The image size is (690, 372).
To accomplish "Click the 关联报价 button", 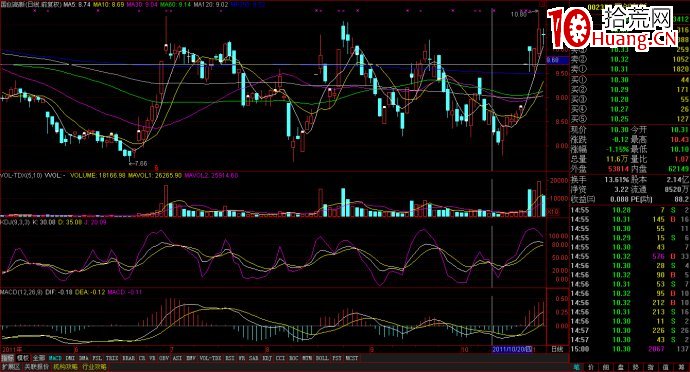I will point(37,367).
